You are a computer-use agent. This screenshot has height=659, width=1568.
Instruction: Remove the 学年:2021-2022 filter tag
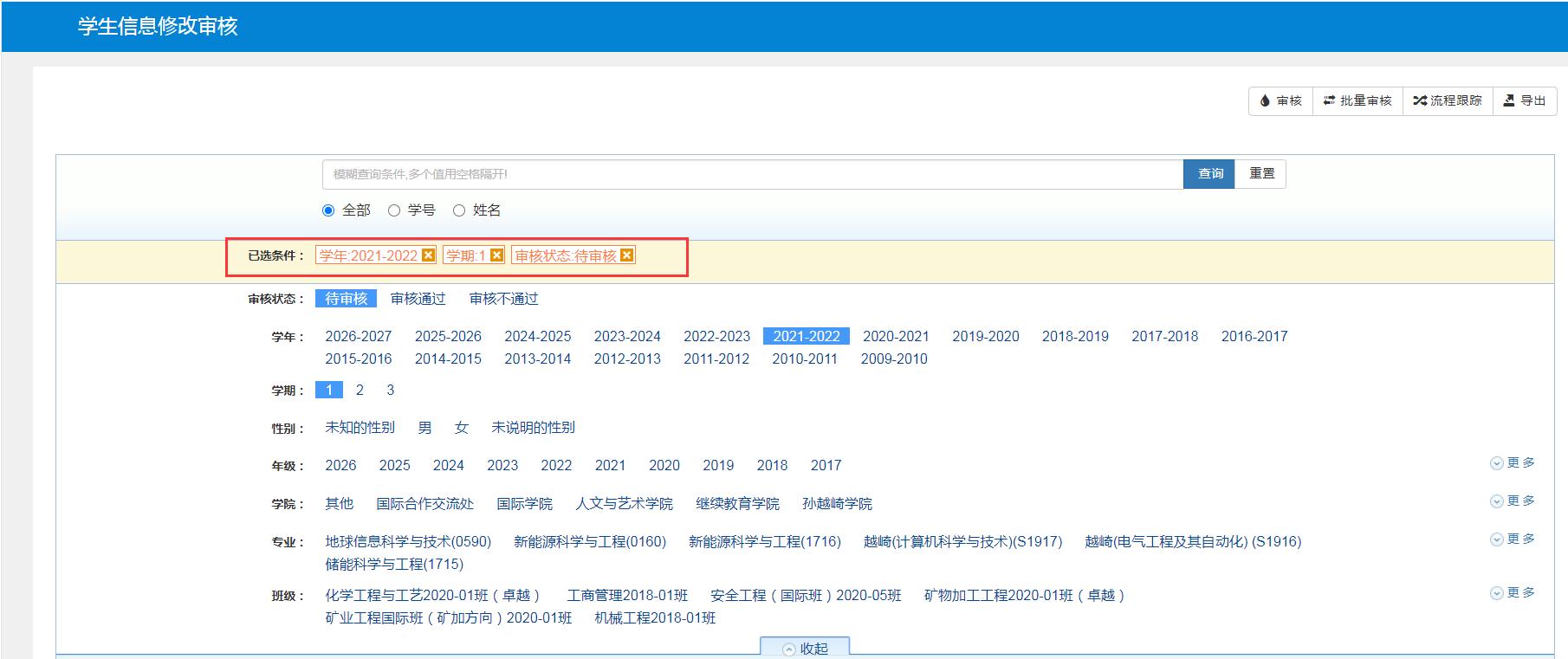coord(428,255)
